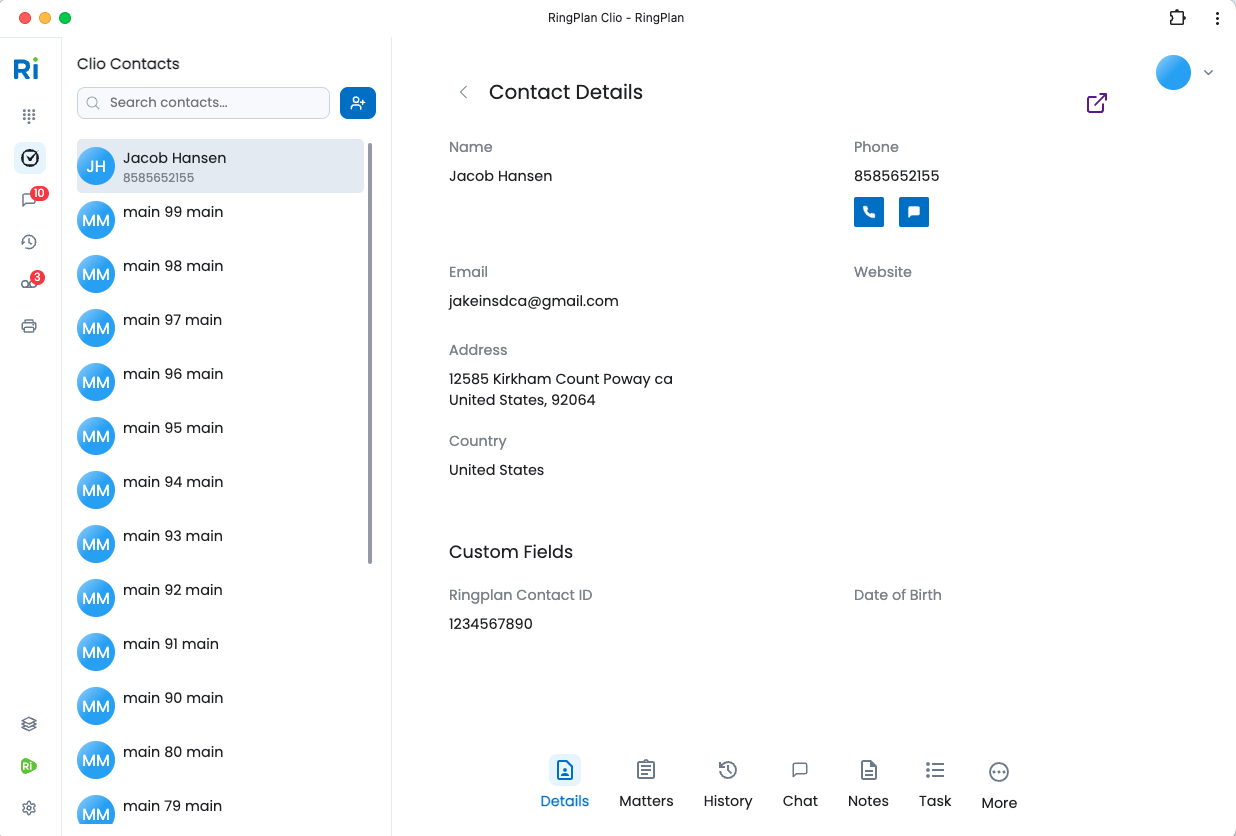Click phone number 8585652155 in details

[896, 176]
